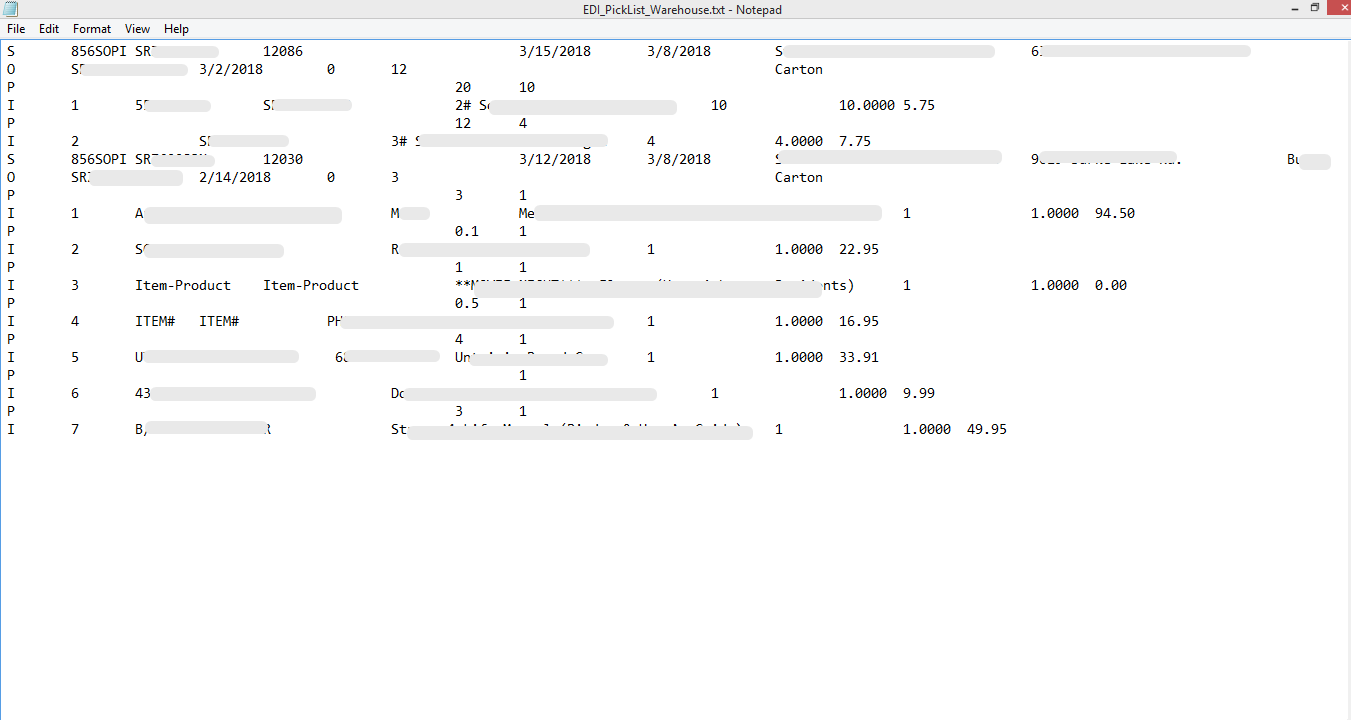Restore down the Notepad window
Image resolution: width=1351 pixels, height=720 pixels.
(x=1314, y=8)
